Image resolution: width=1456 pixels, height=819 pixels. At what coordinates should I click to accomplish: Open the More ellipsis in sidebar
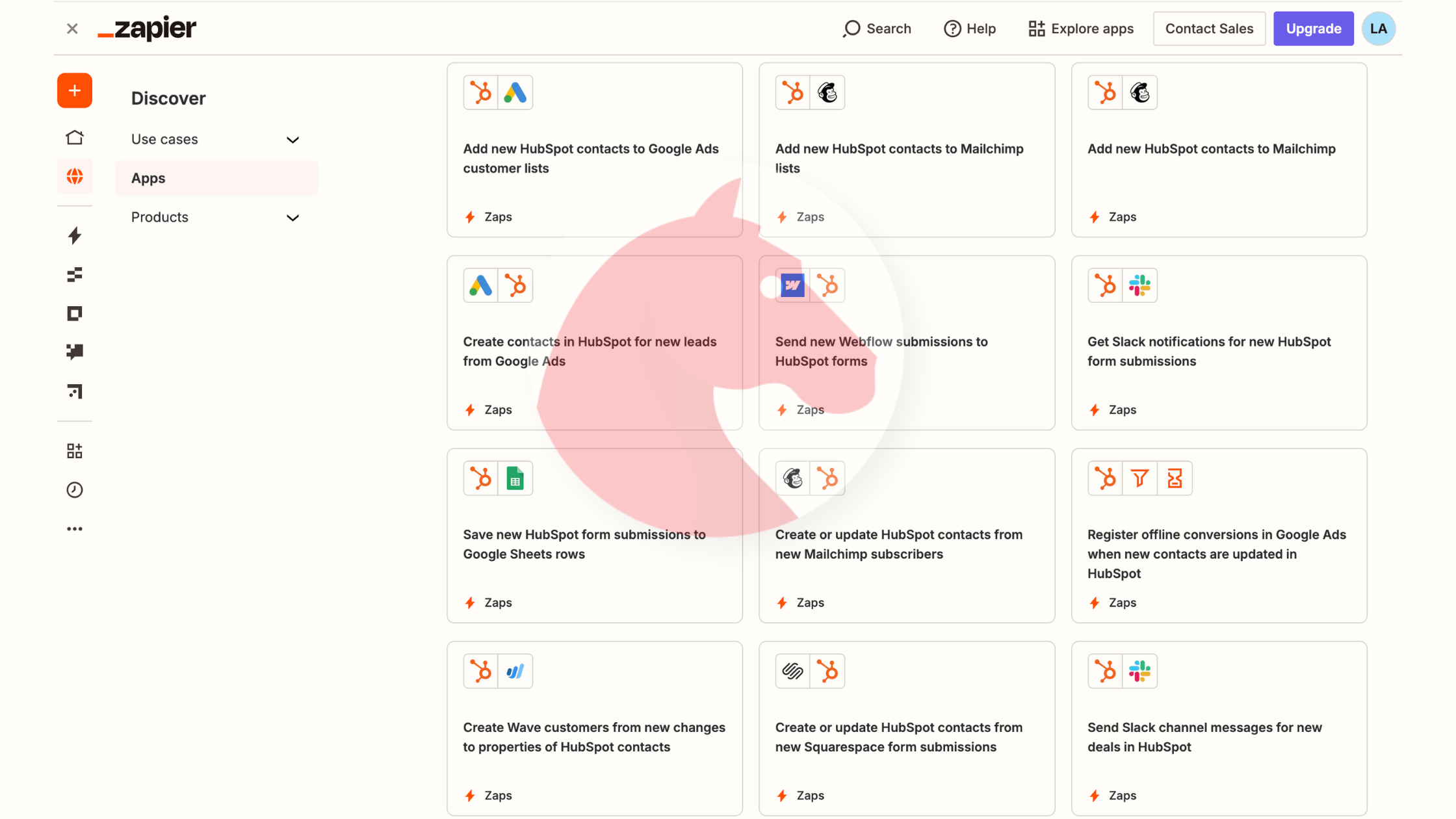click(75, 529)
